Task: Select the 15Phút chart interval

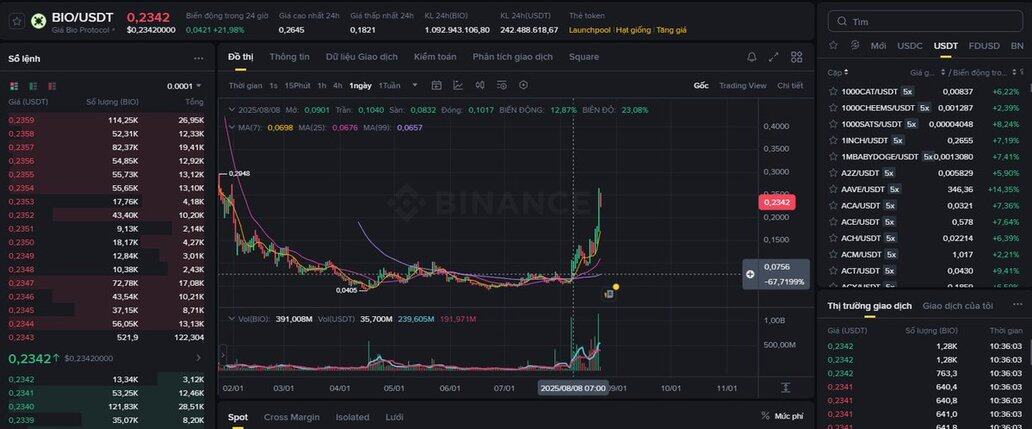Action: (297, 86)
